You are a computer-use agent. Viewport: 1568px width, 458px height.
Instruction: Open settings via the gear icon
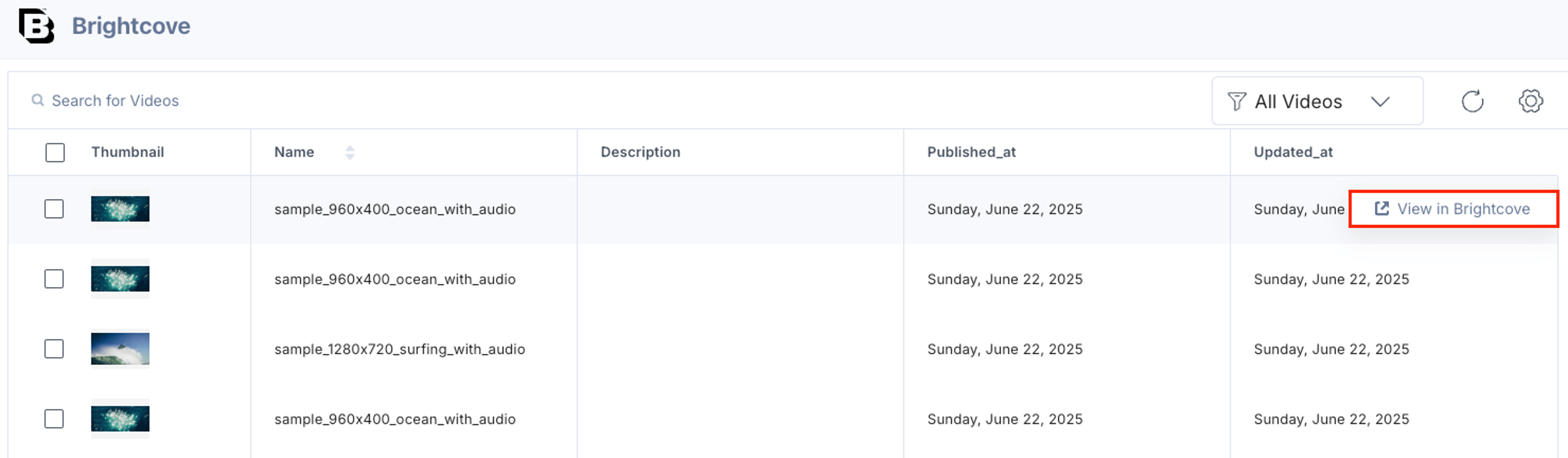coord(1530,101)
